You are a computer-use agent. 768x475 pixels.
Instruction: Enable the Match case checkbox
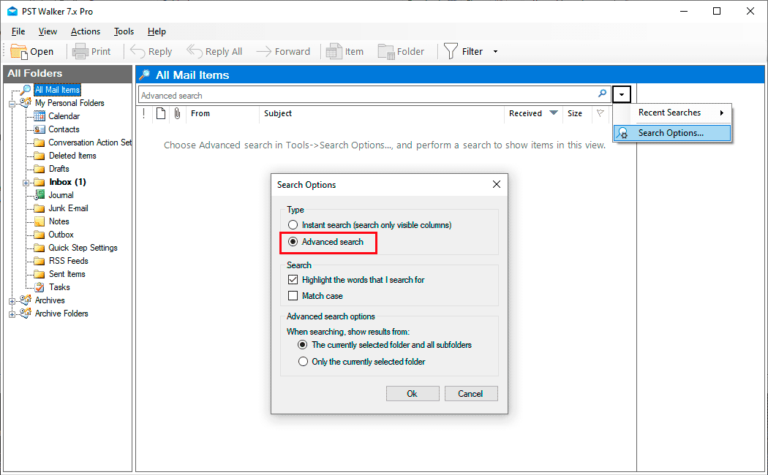293,296
